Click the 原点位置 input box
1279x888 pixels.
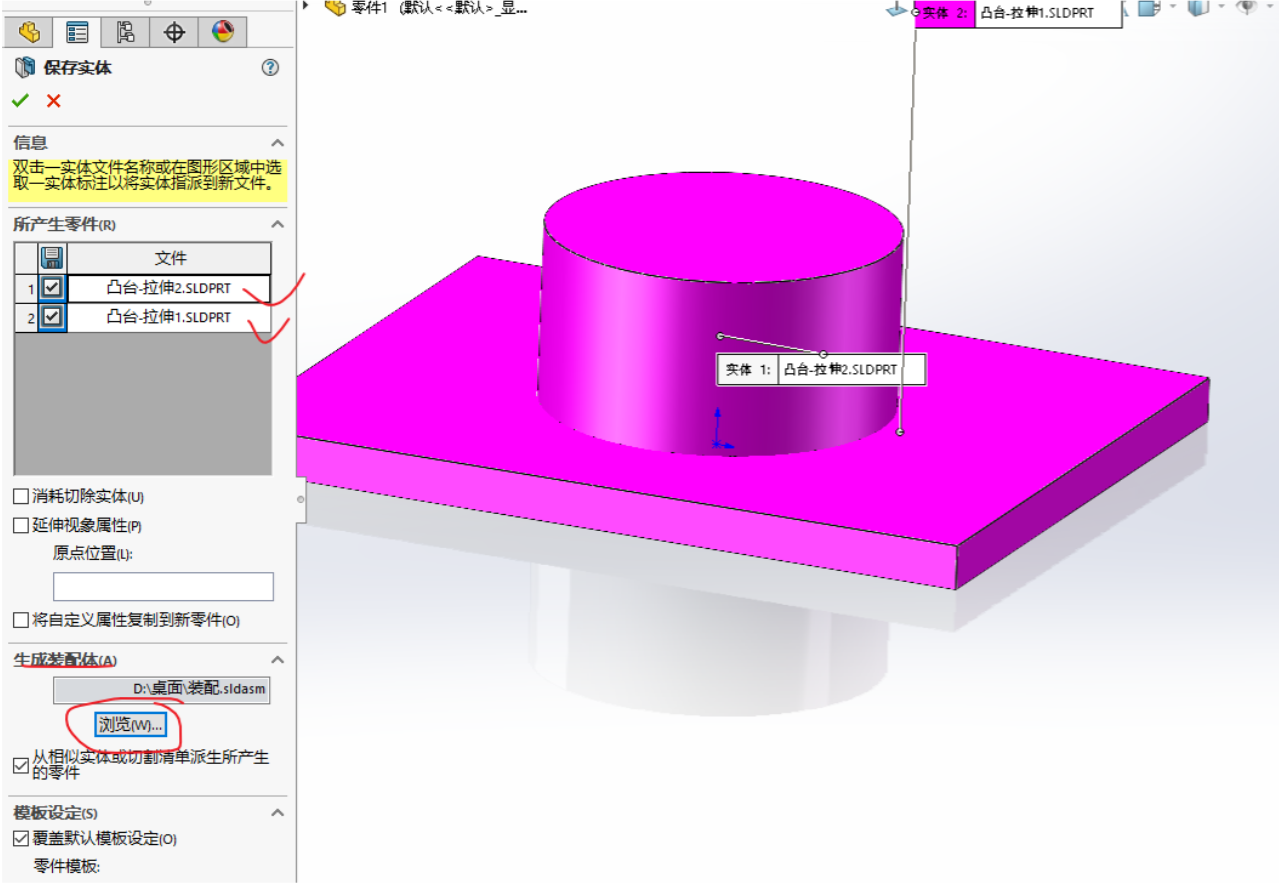163,586
